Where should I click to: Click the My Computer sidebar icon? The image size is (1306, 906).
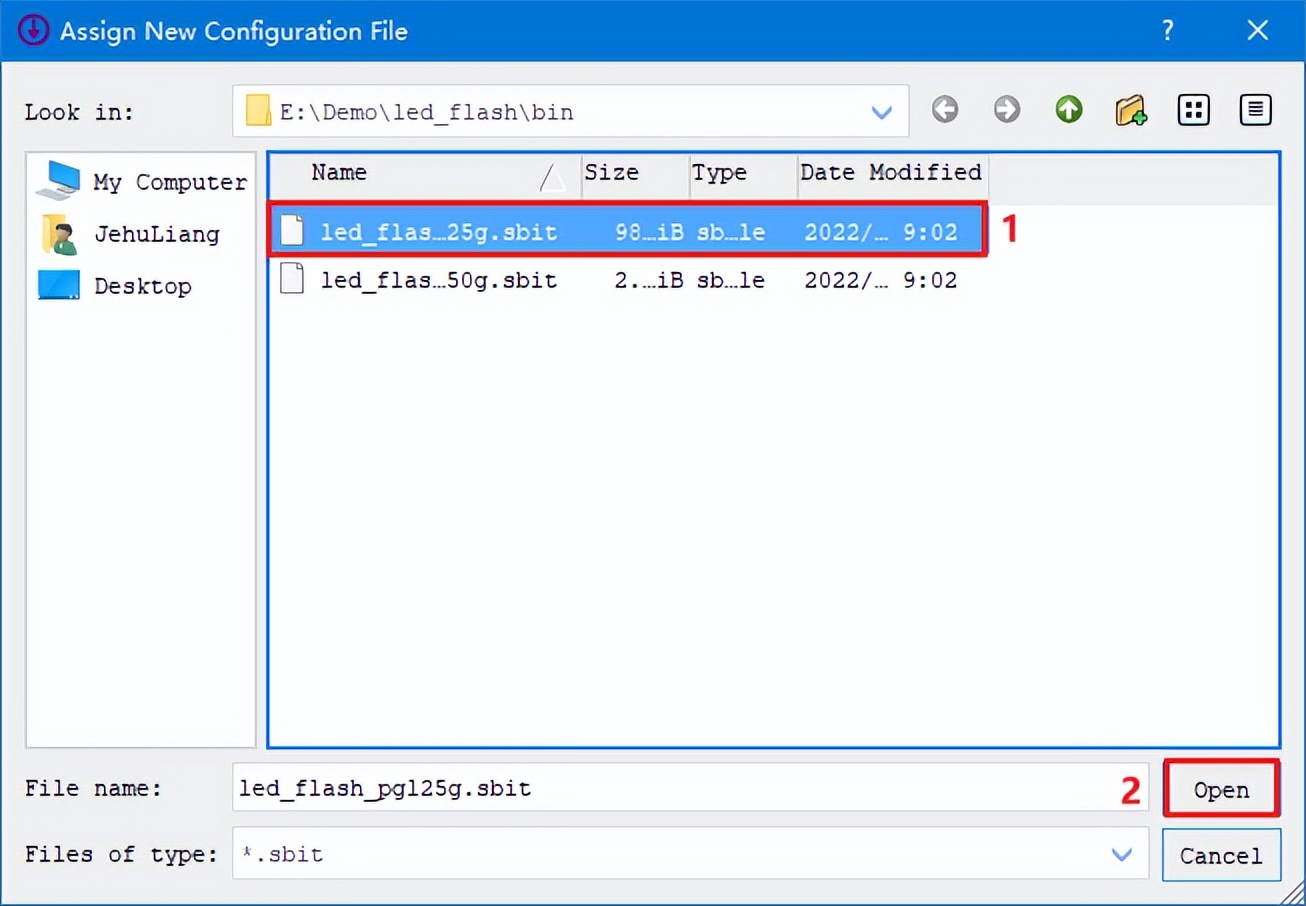point(58,181)
